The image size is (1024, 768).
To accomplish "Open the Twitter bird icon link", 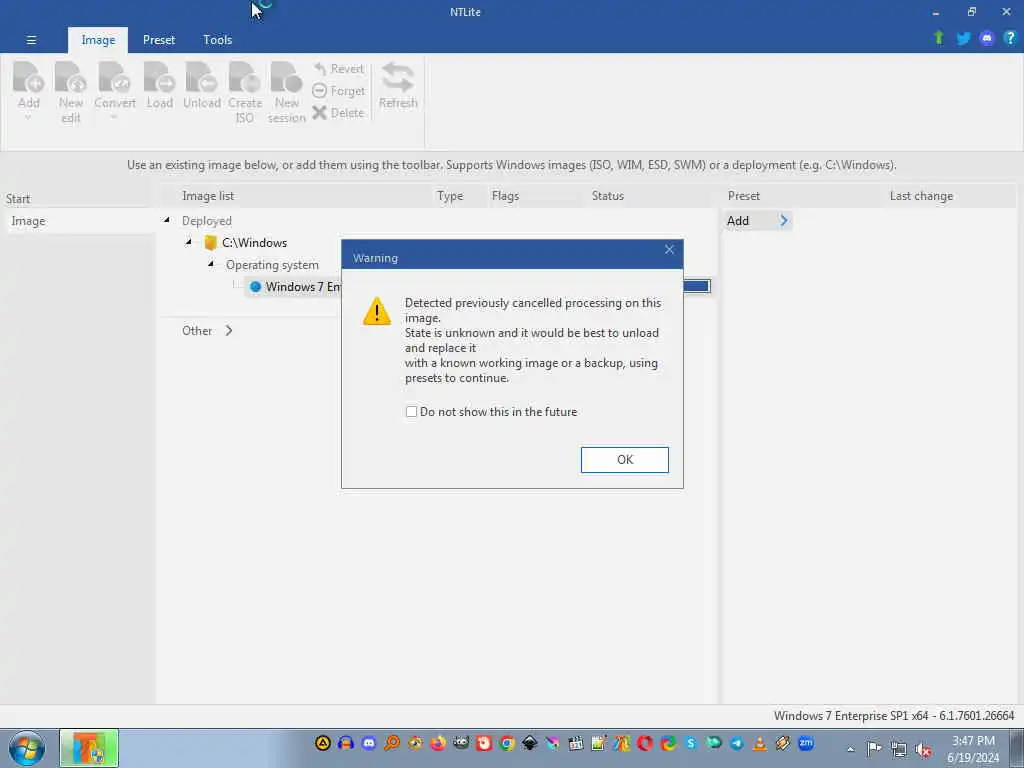I will 963,39.
